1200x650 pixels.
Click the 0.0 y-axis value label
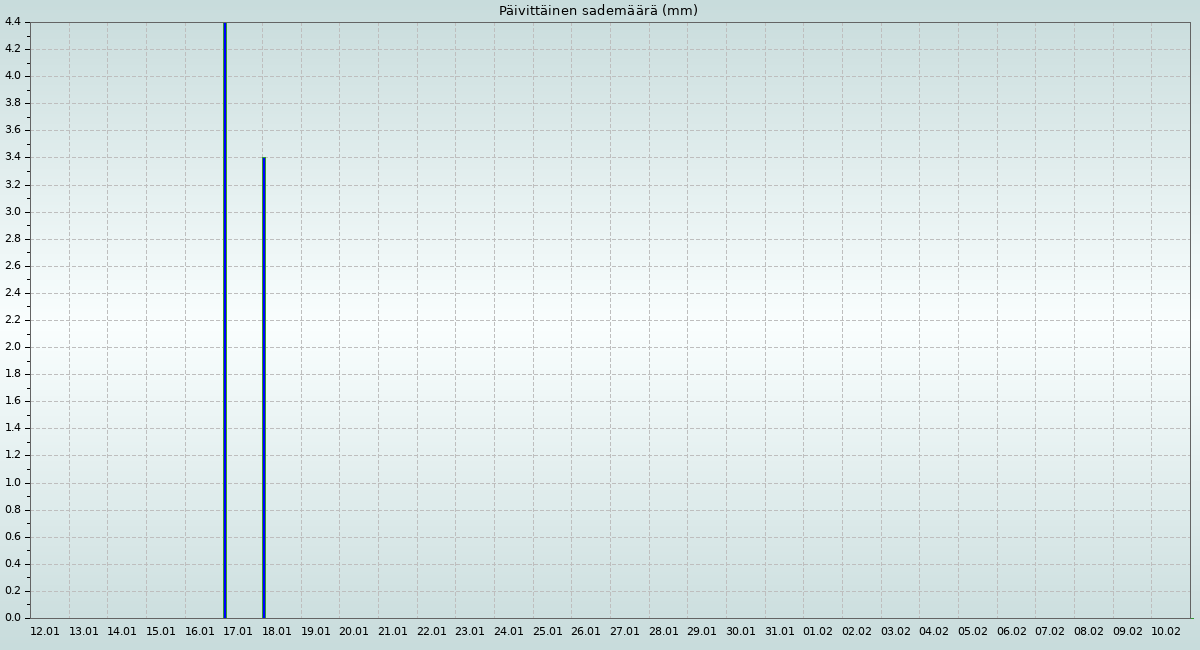click(13, 618)
